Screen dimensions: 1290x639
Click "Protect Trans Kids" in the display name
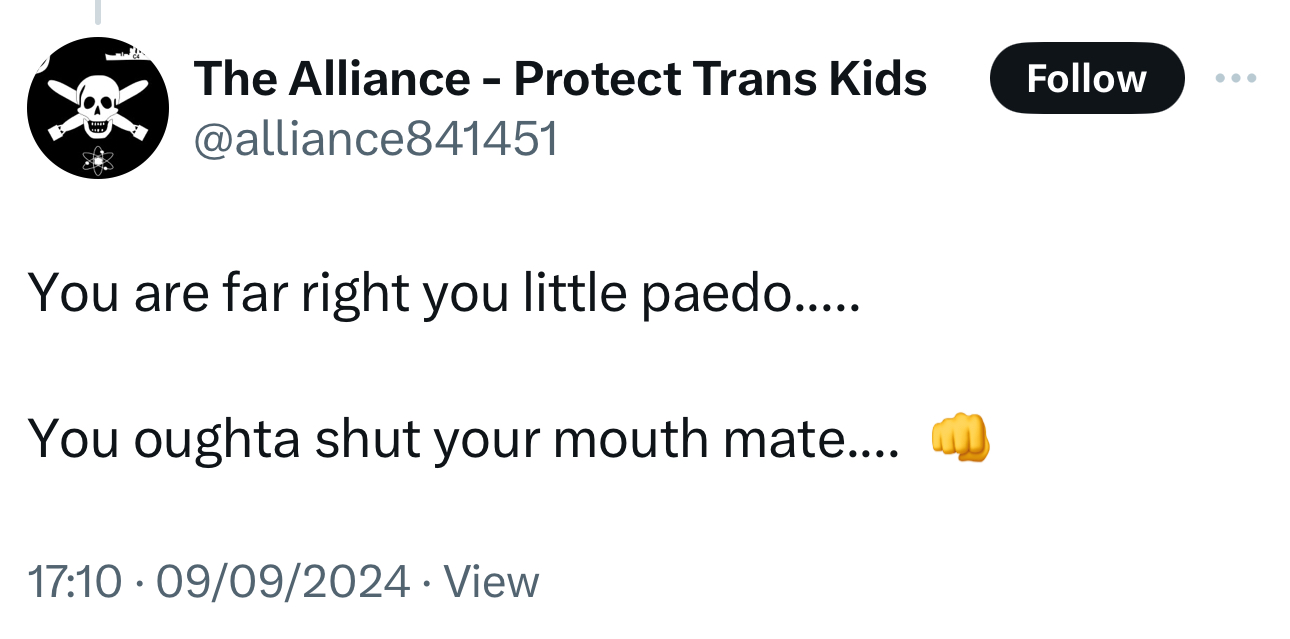(720, 78)
